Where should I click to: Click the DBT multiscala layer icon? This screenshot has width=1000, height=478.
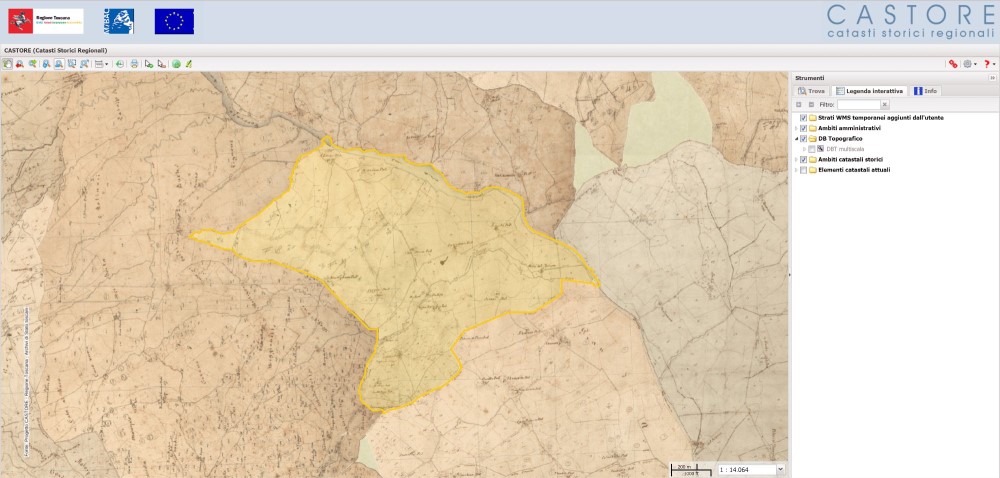point(821,148)
